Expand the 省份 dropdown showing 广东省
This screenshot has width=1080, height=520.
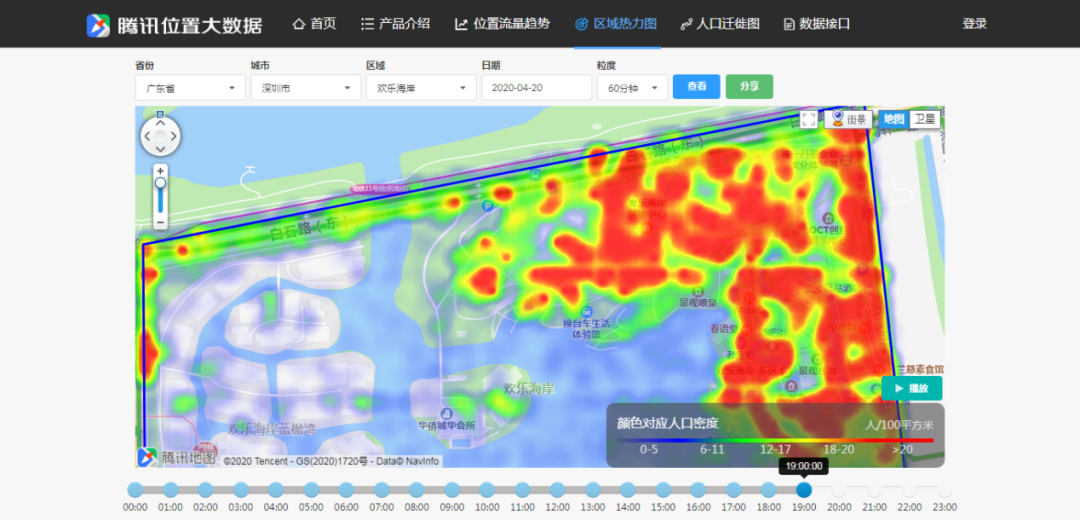tap(190, 88)
